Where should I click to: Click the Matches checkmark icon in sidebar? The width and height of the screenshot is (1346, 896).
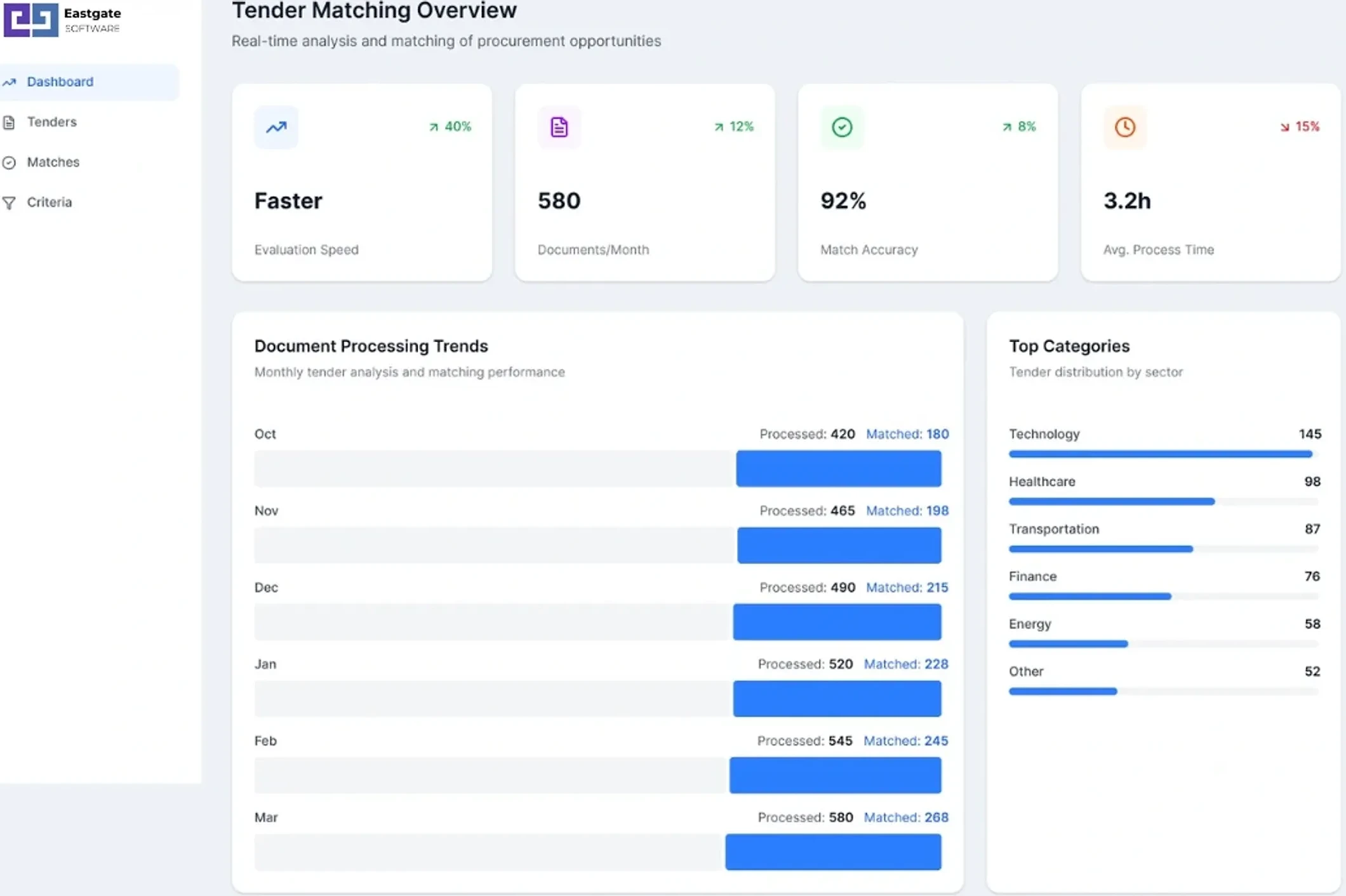9,162
